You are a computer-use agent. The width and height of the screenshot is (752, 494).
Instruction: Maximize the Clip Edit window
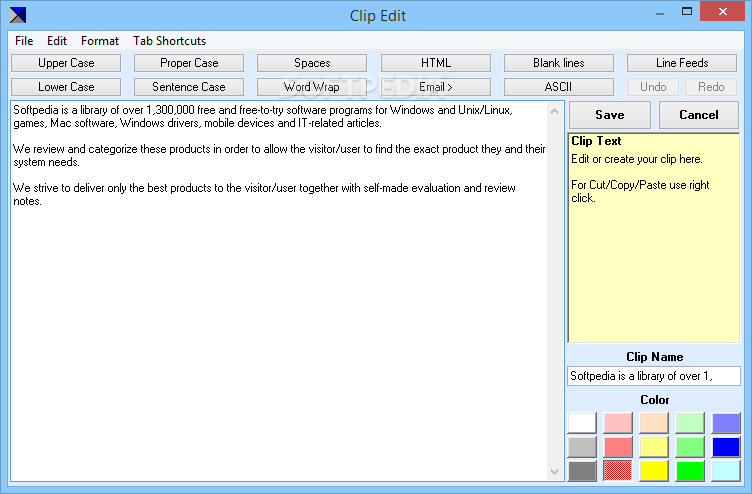click(687, 12)
